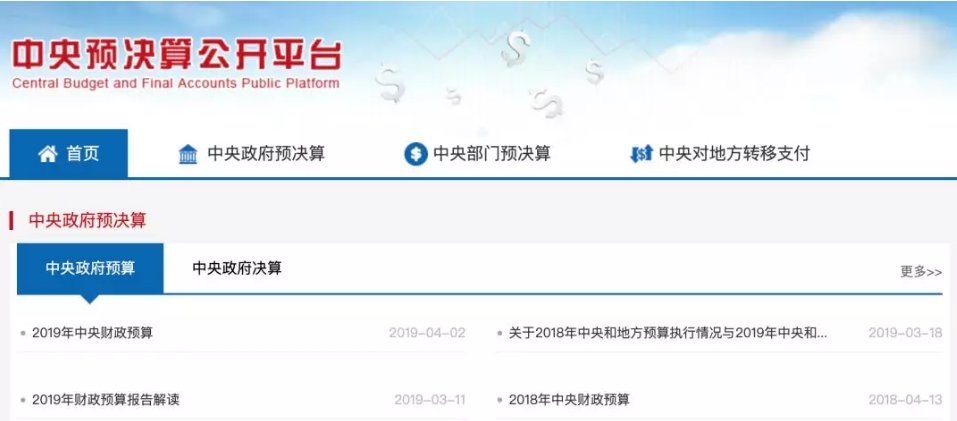
Task: Open the 中央部门预决算 navigation item
Action: (491, 154)
